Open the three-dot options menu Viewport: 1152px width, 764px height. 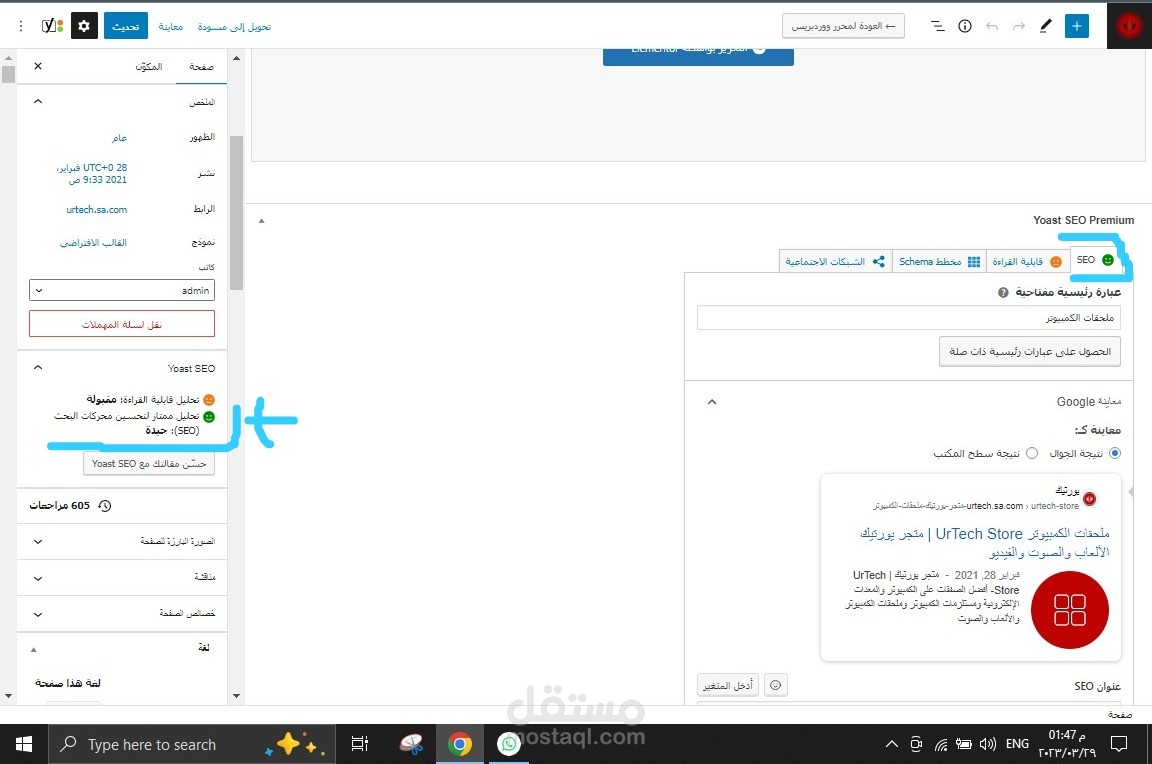tap(21, 26)
